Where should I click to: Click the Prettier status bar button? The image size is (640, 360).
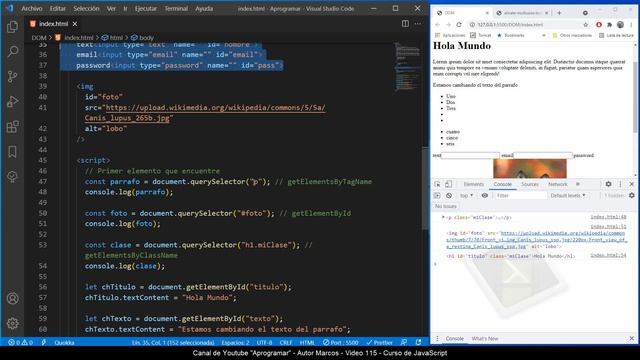[380, 342]
